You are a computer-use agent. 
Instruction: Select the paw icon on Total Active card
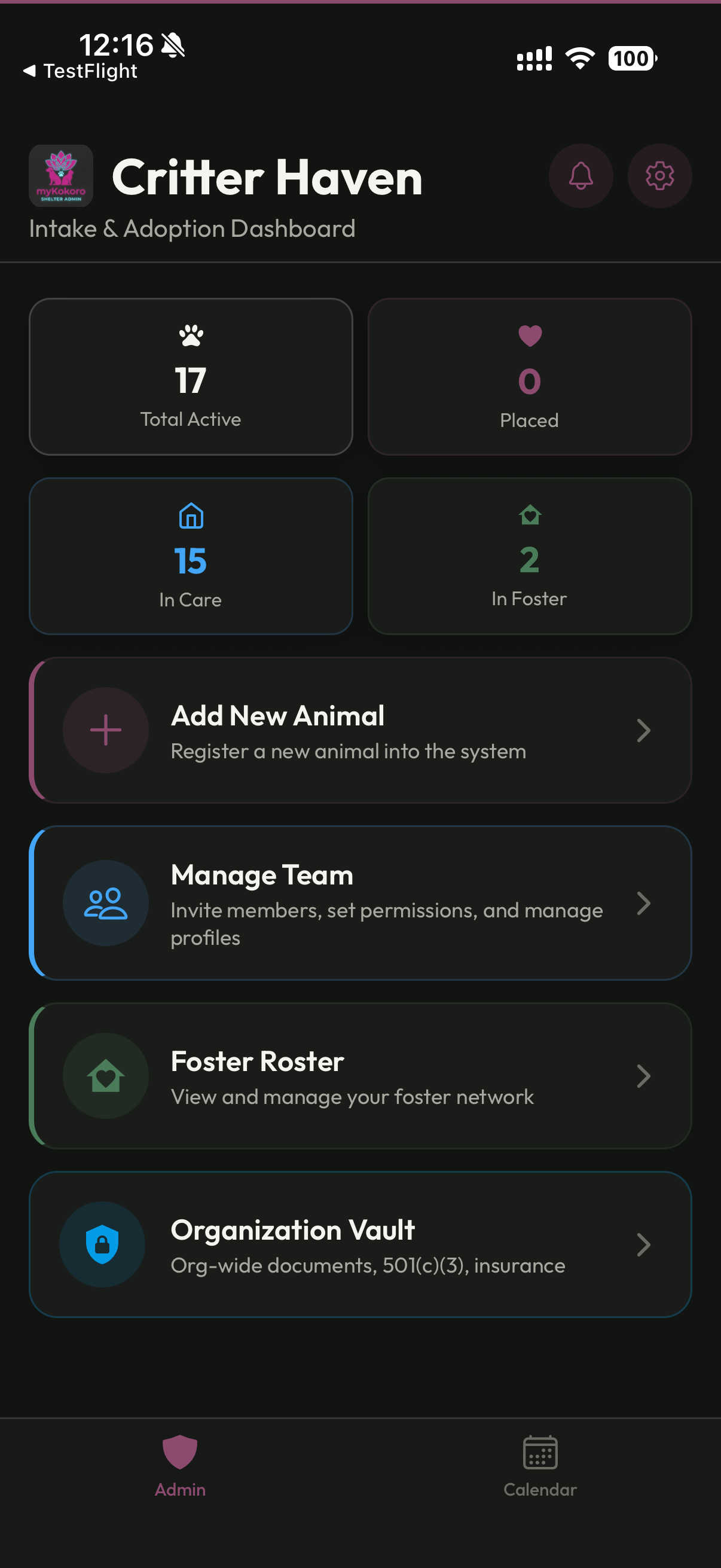191,337
